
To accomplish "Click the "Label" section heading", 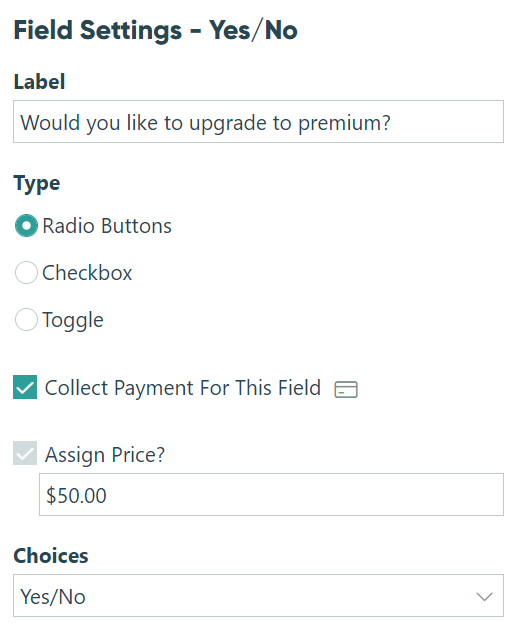I will [x=39, y=82].
